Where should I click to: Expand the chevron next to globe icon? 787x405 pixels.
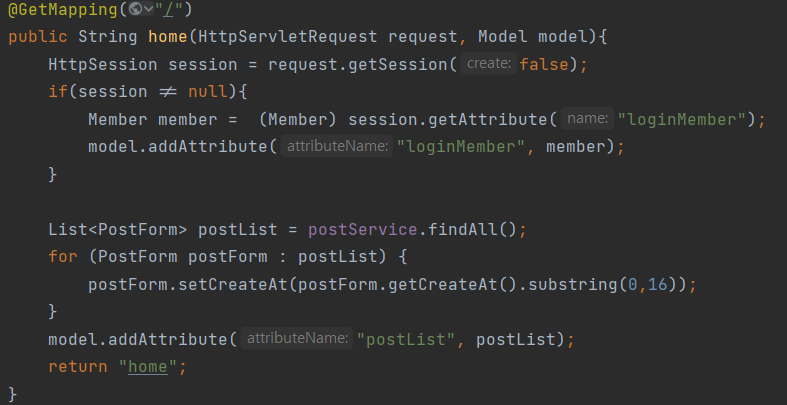click(149, 10)
